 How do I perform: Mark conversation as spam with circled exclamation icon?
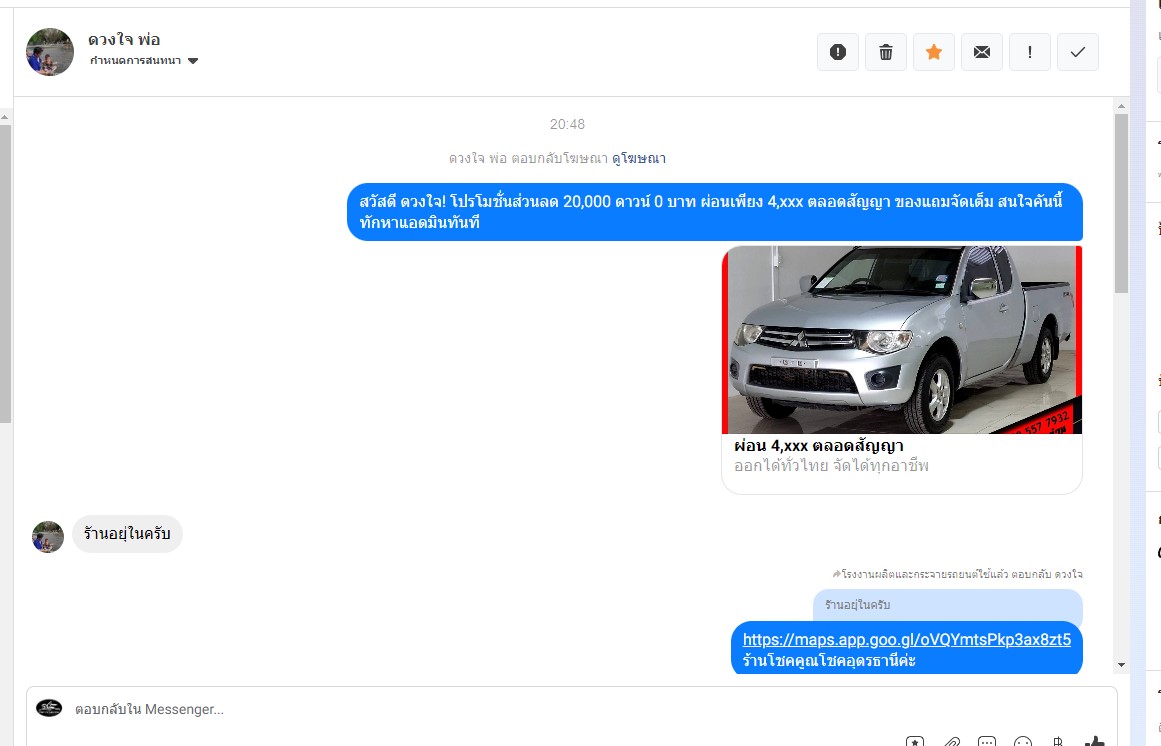point(837,52)
